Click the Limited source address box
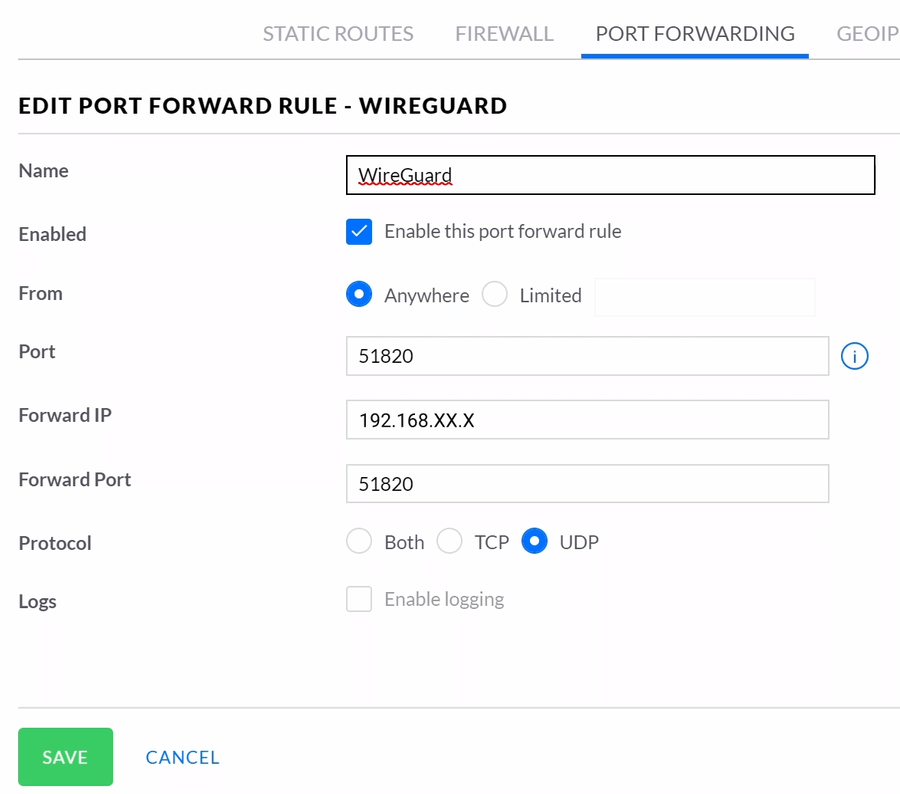Viewport: 900px width, 794px height. pyautogui.click(x=704, y=296)
